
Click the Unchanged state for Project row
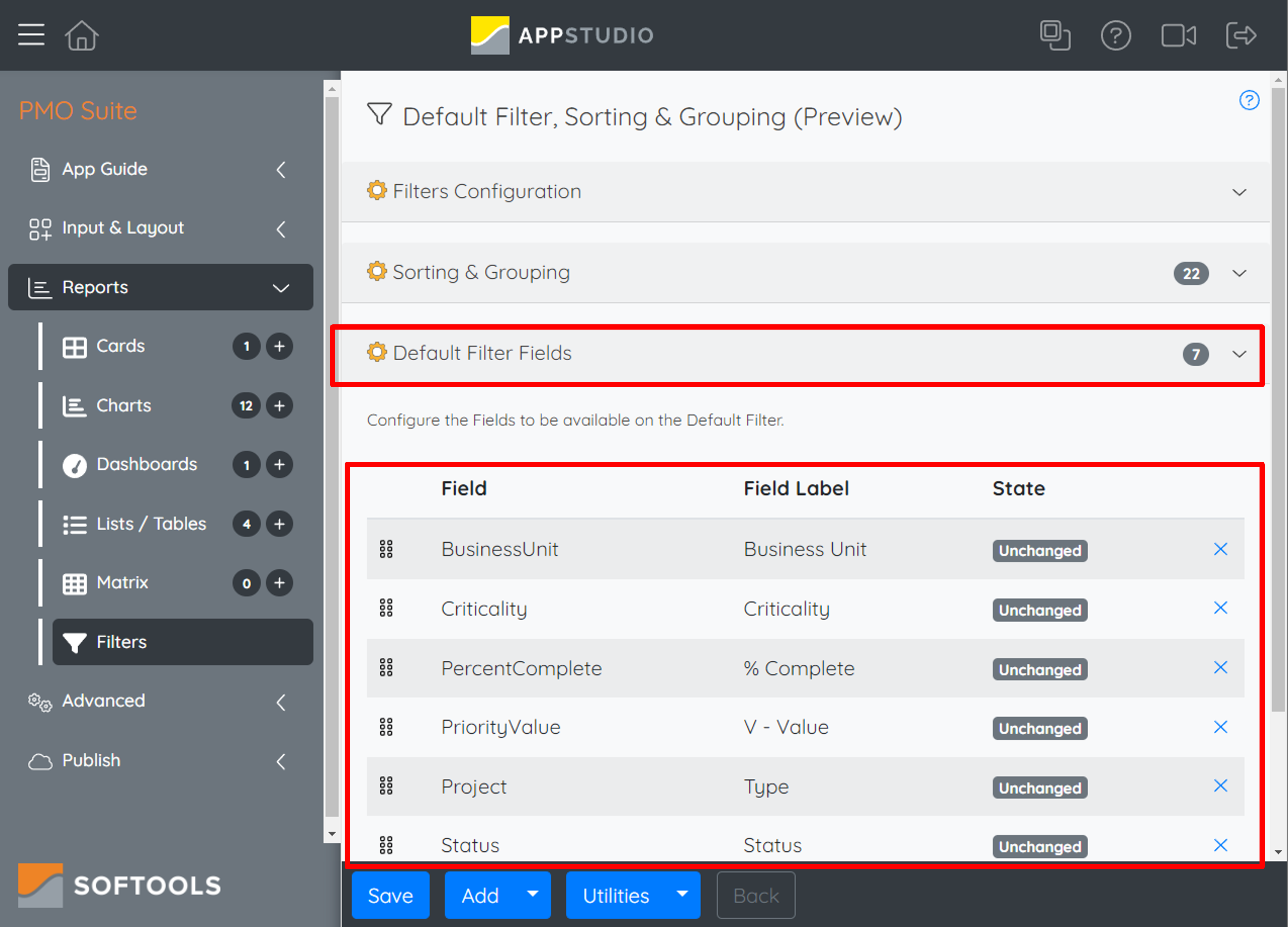coord(1040,787)
